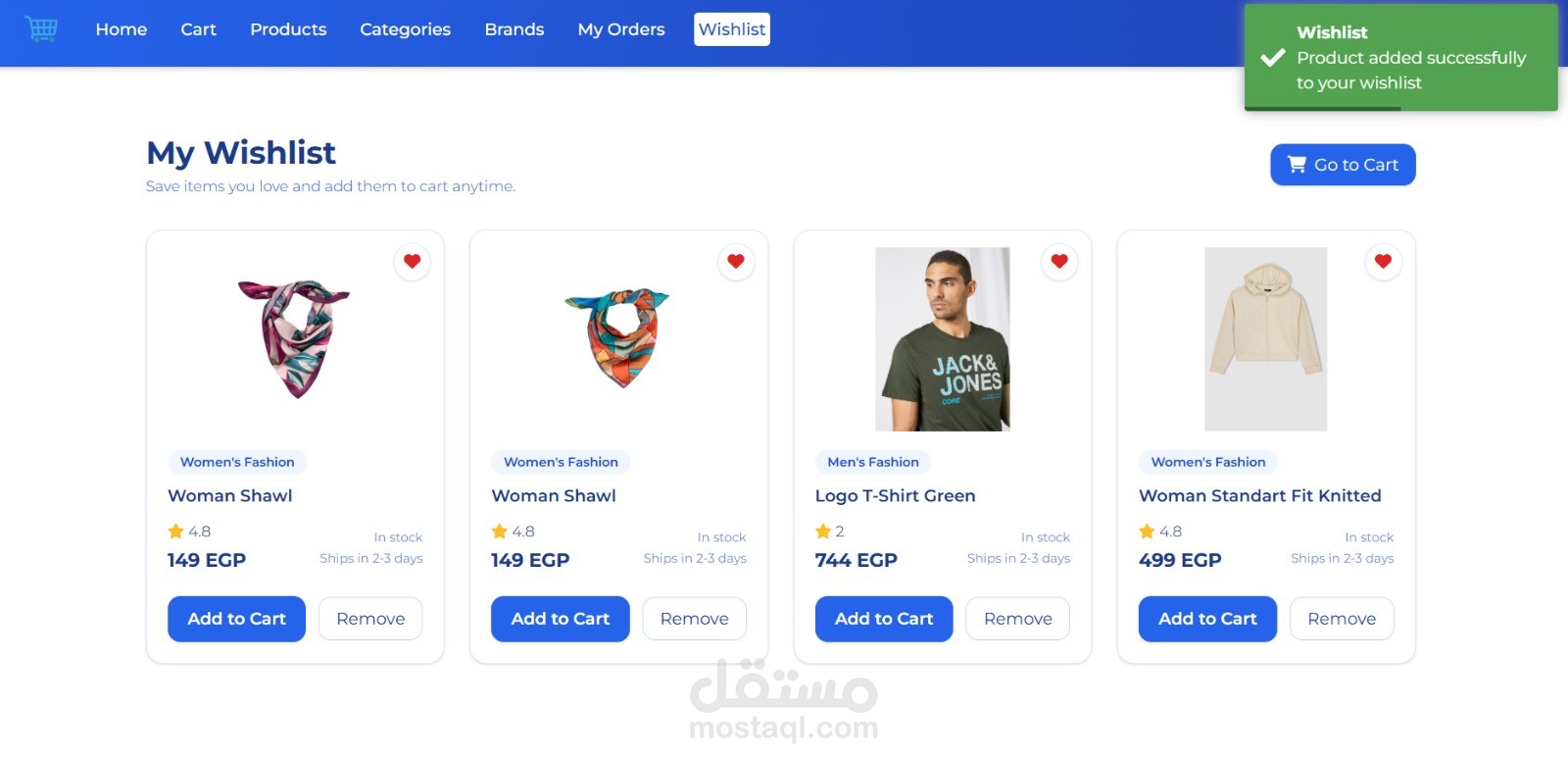The width and height of the screenshot is (1568, 759).
Task: Unfavorite the Logo T-Shirt Green heart
Action: click(1059, 262)
